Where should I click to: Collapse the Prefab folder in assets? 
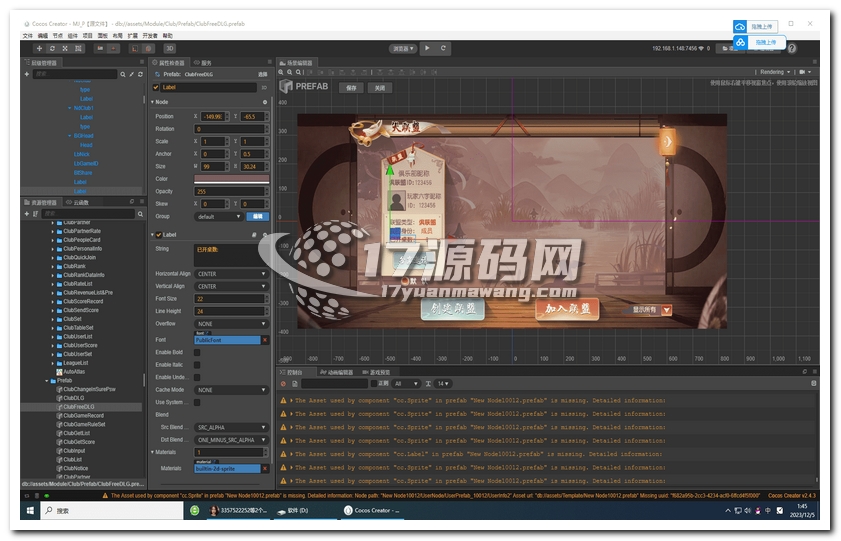tap(47, 381)
